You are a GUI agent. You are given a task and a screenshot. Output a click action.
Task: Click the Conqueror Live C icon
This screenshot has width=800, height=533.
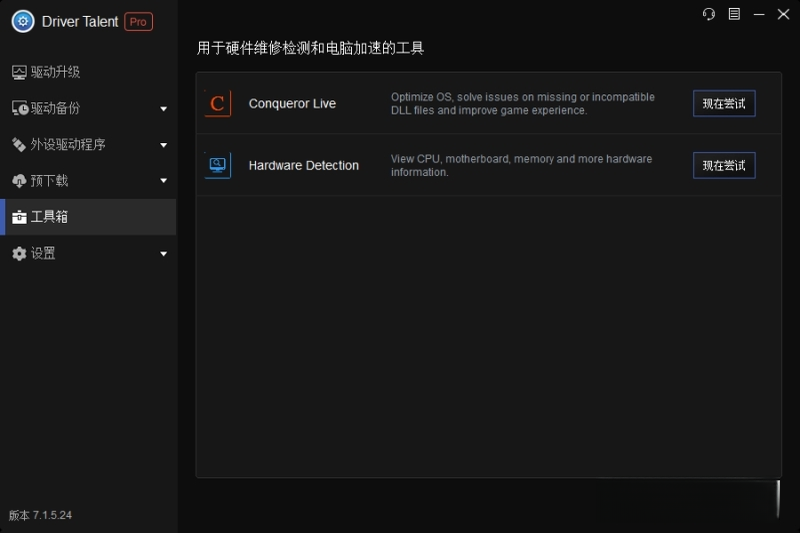pyautogui.click(x=218, y=104)
